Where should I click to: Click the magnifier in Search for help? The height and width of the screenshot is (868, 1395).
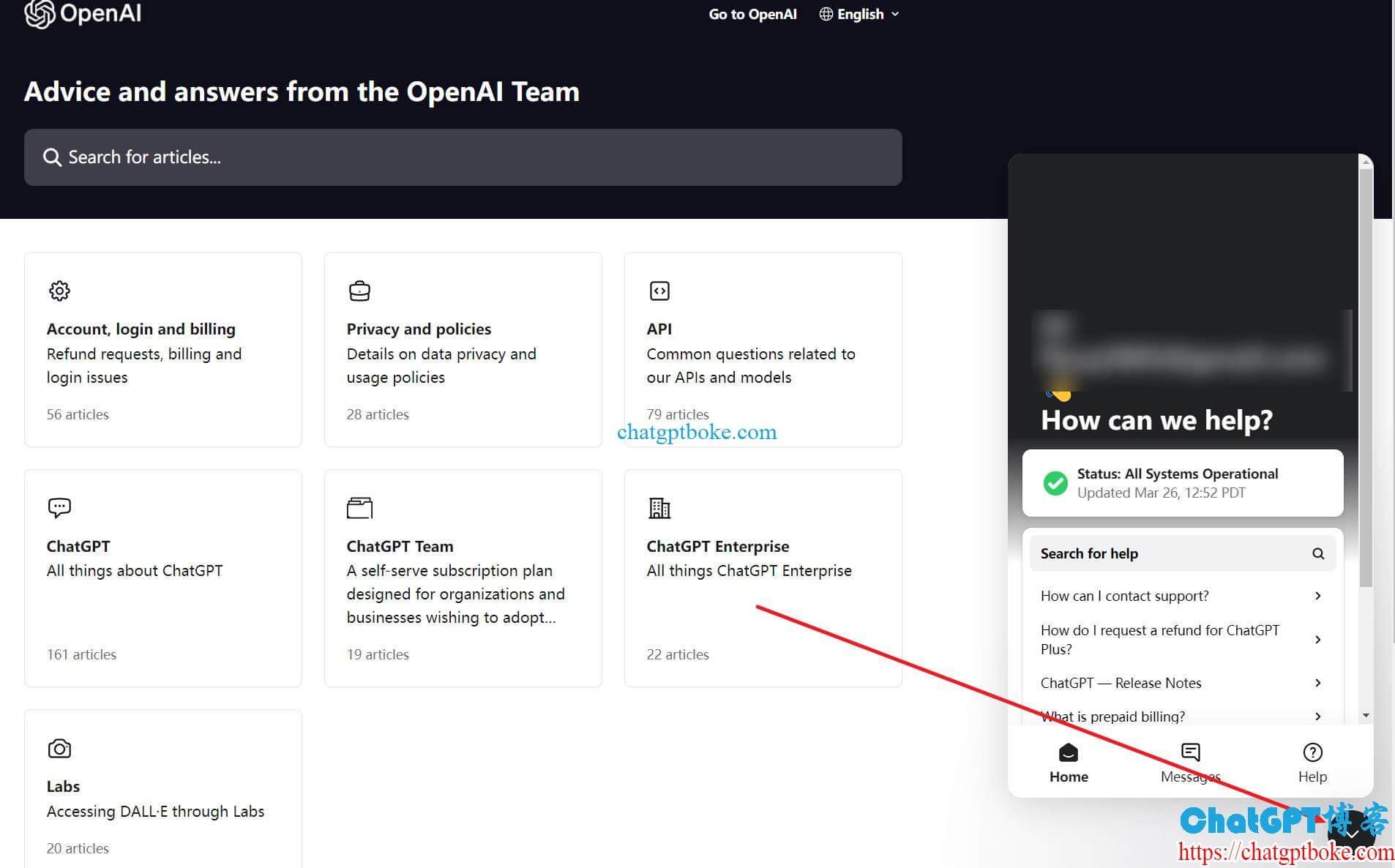pos(1318,554)
